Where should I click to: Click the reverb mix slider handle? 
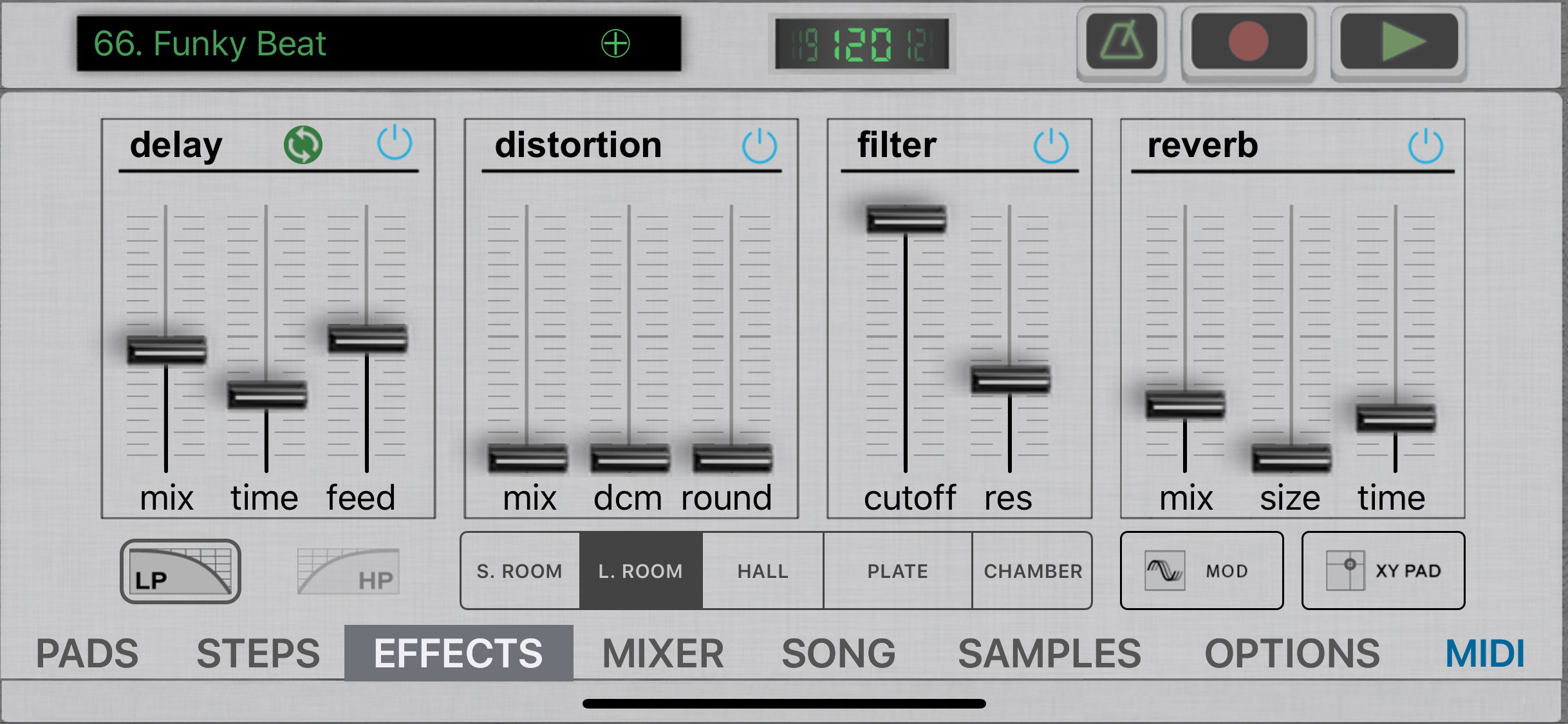pos(1185,405)
